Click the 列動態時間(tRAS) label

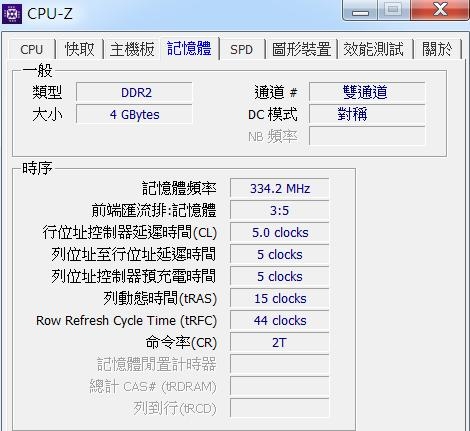click(x=160, y=298)
